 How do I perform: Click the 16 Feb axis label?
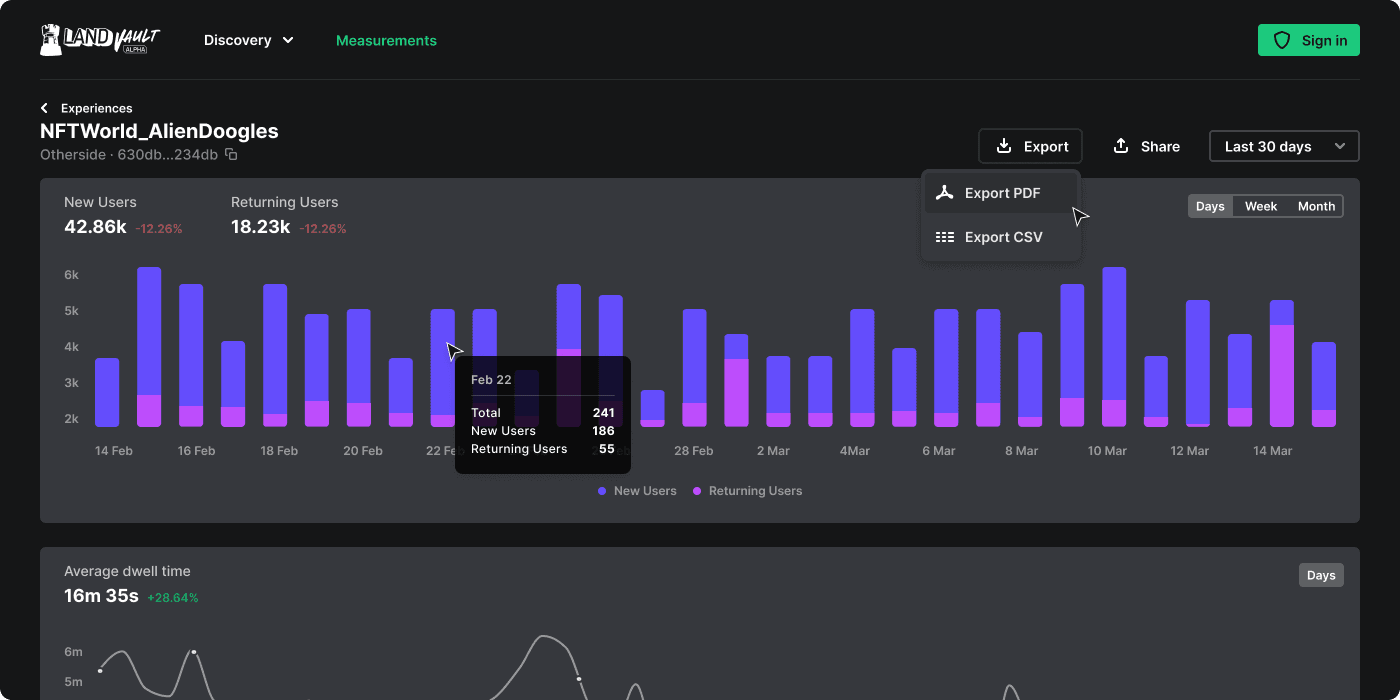[196, 451]
